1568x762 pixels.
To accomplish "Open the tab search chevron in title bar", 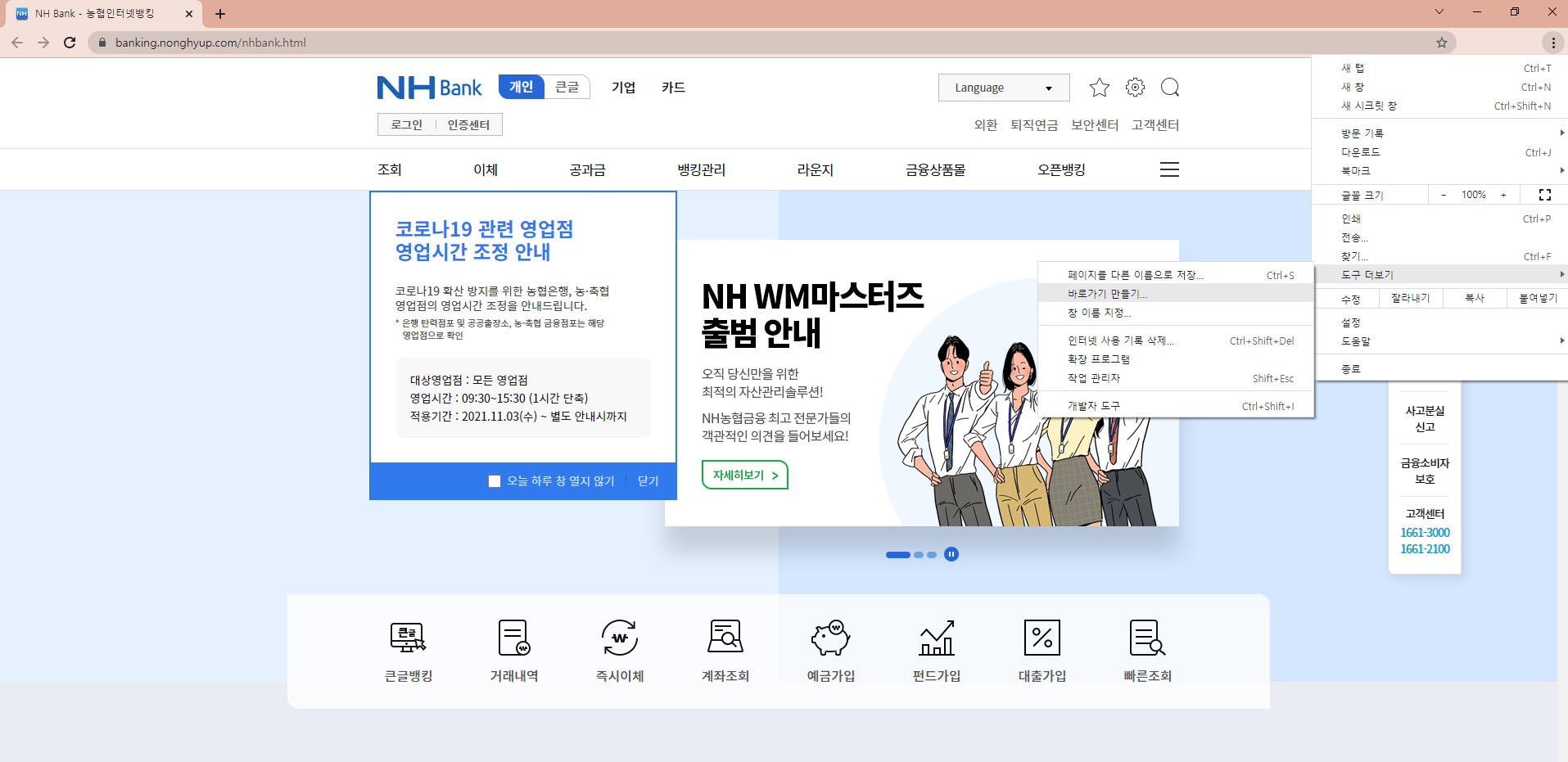I will [1439, 11].
